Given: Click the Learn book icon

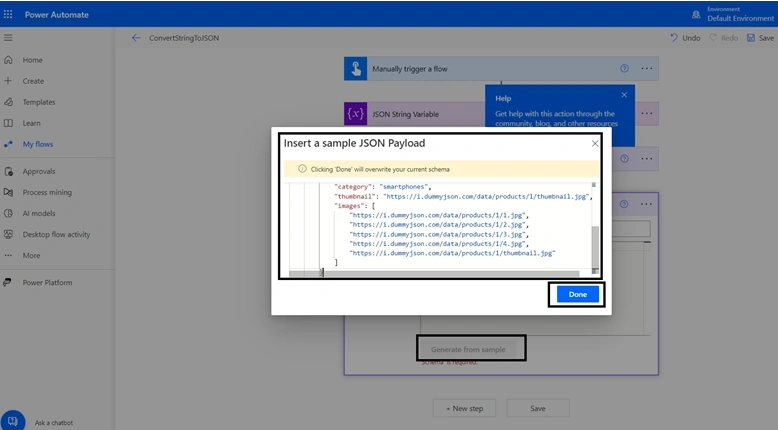Looking at the screenshot, I should 8,123.
